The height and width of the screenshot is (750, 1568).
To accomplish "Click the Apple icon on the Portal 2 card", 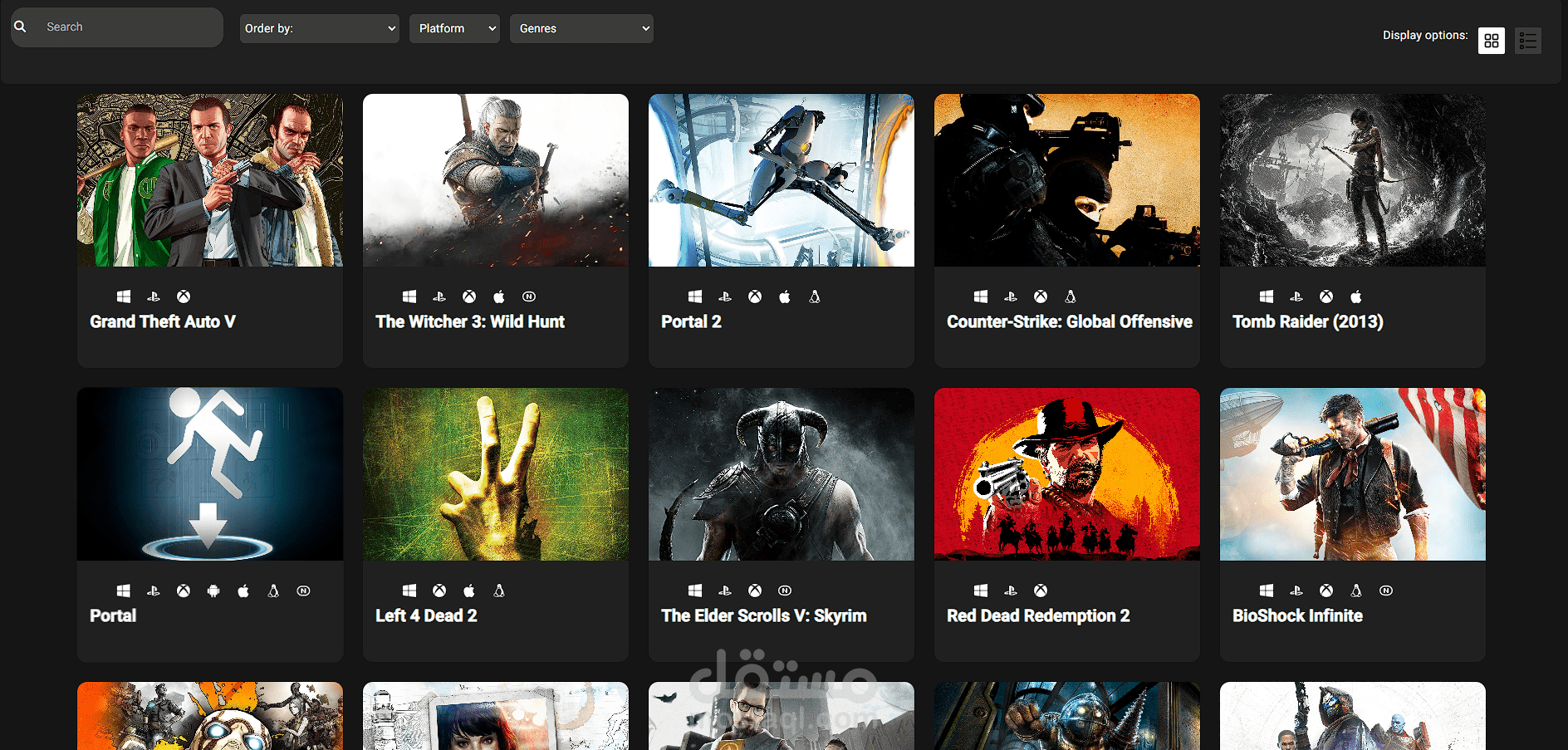I will coord(785,297).
